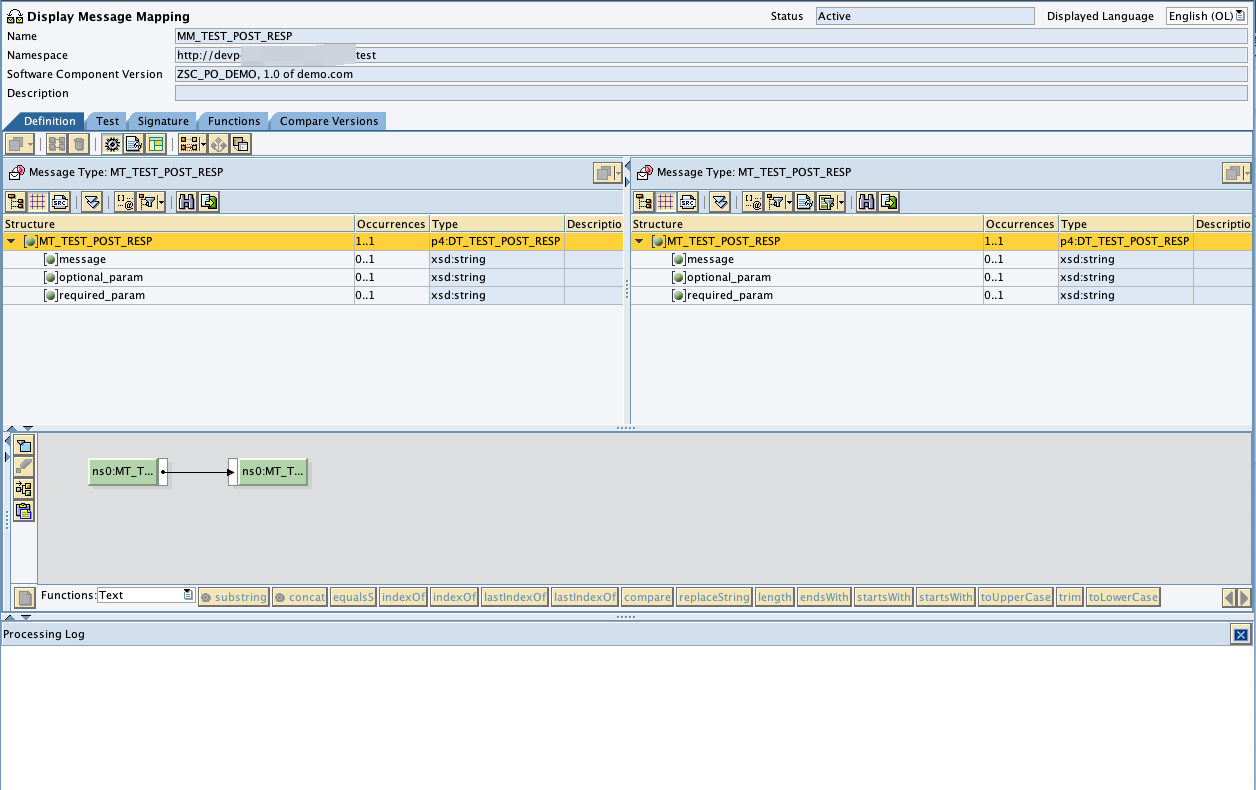
Task: Click the target structure context icon with down arrow
Action: [x=720, y=202]
